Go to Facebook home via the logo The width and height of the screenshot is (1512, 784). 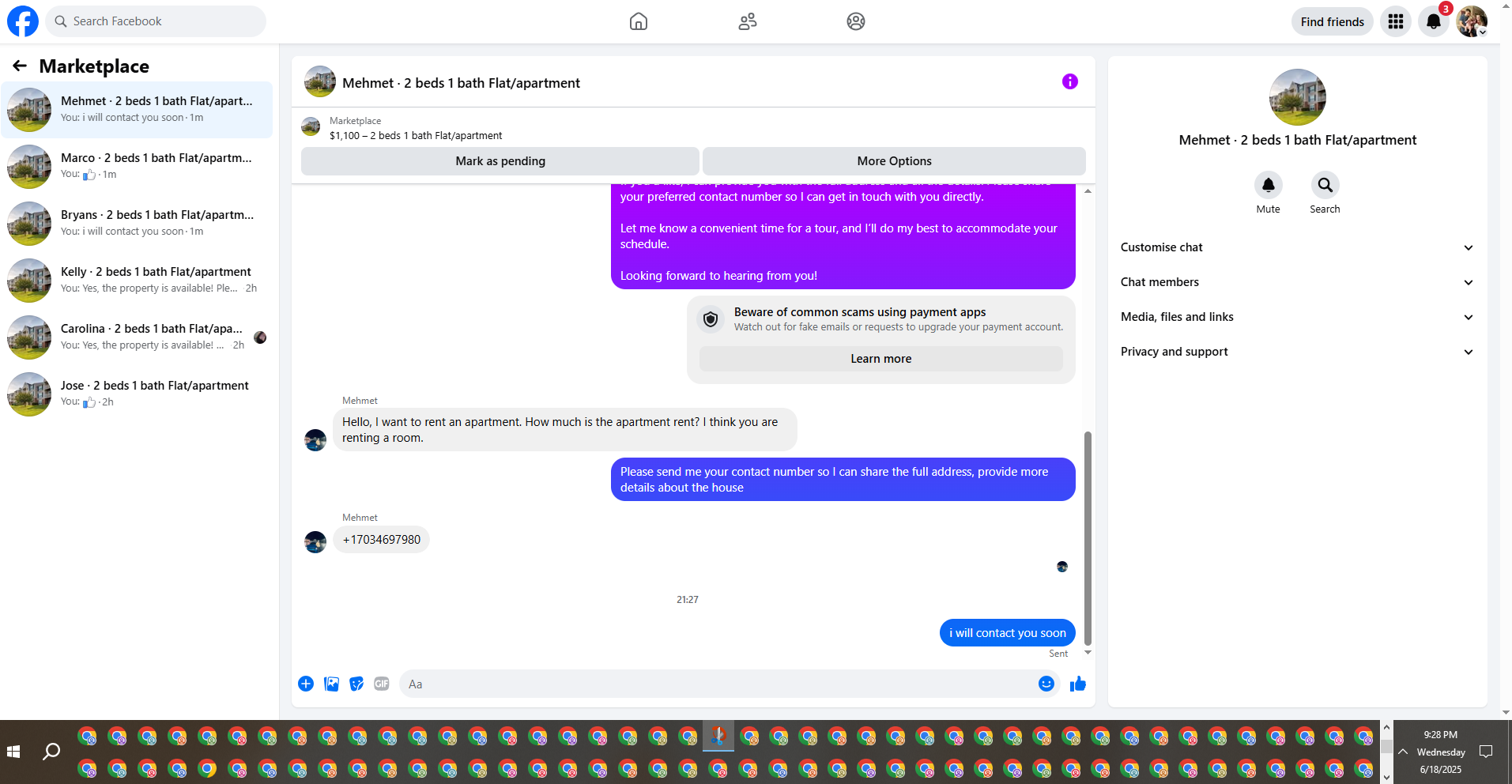23,21
